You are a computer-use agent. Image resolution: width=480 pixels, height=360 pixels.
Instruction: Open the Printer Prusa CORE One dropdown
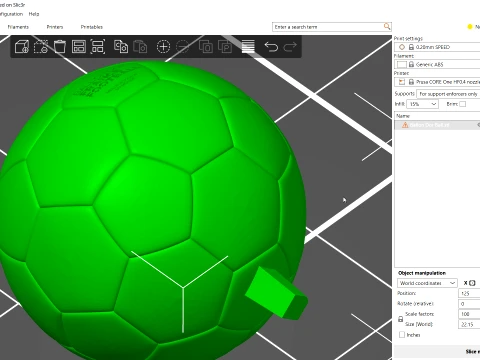tap(437, 82)
